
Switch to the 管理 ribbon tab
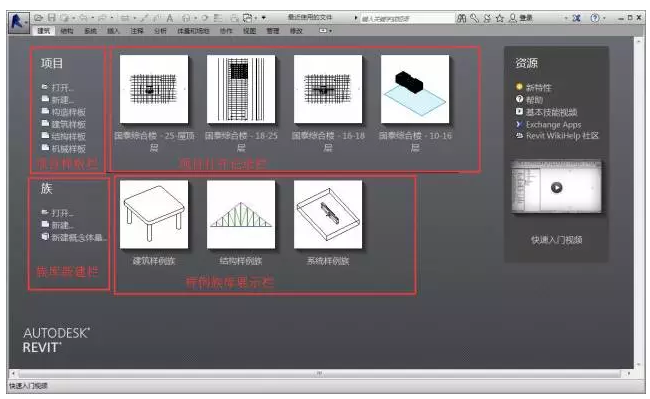(x=272, y=31)
